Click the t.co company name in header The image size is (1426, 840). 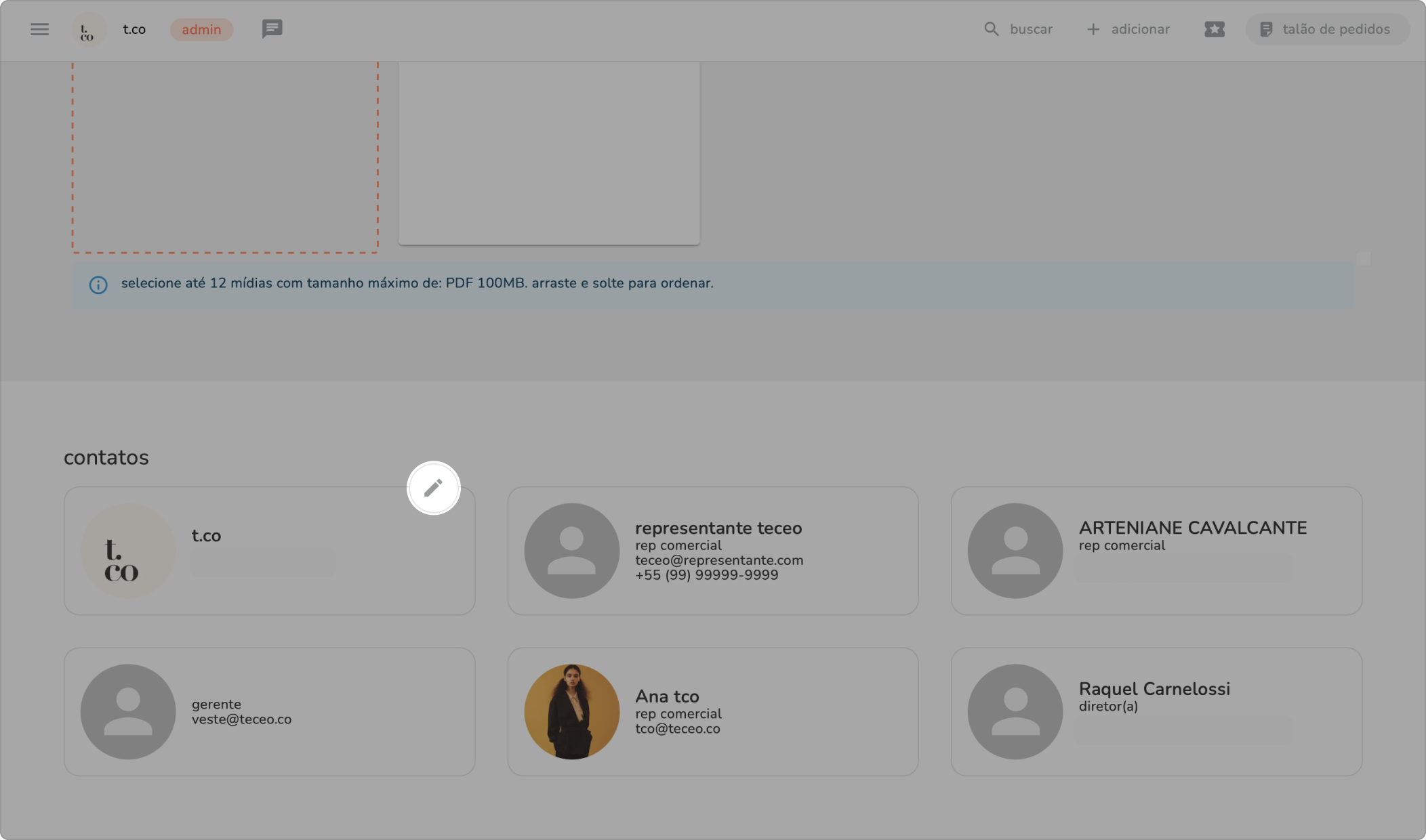(x=134, y=29)
